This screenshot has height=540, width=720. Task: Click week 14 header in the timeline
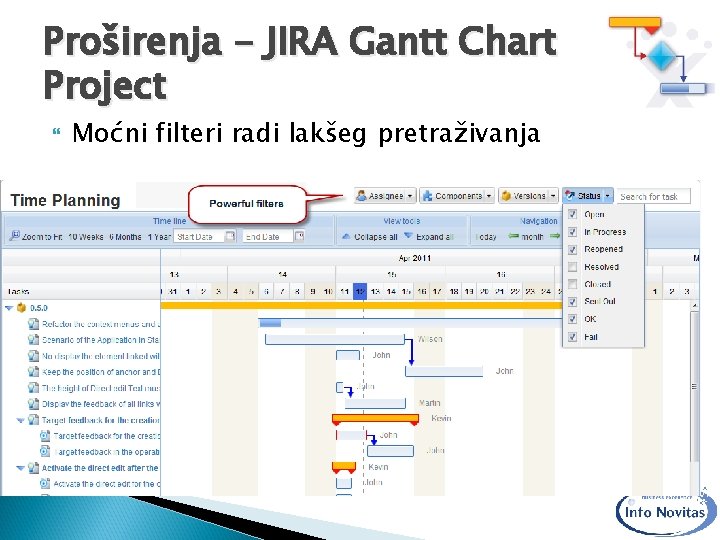tap(282, 275)
